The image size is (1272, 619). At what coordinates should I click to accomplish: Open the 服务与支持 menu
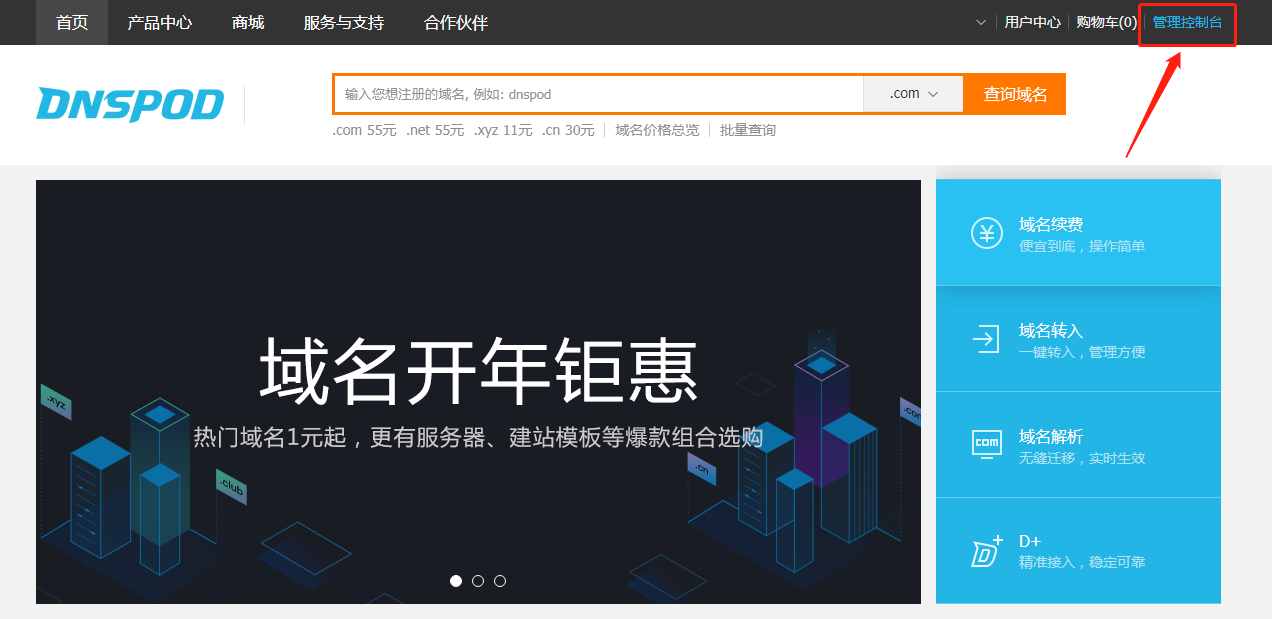pos(344,22)
